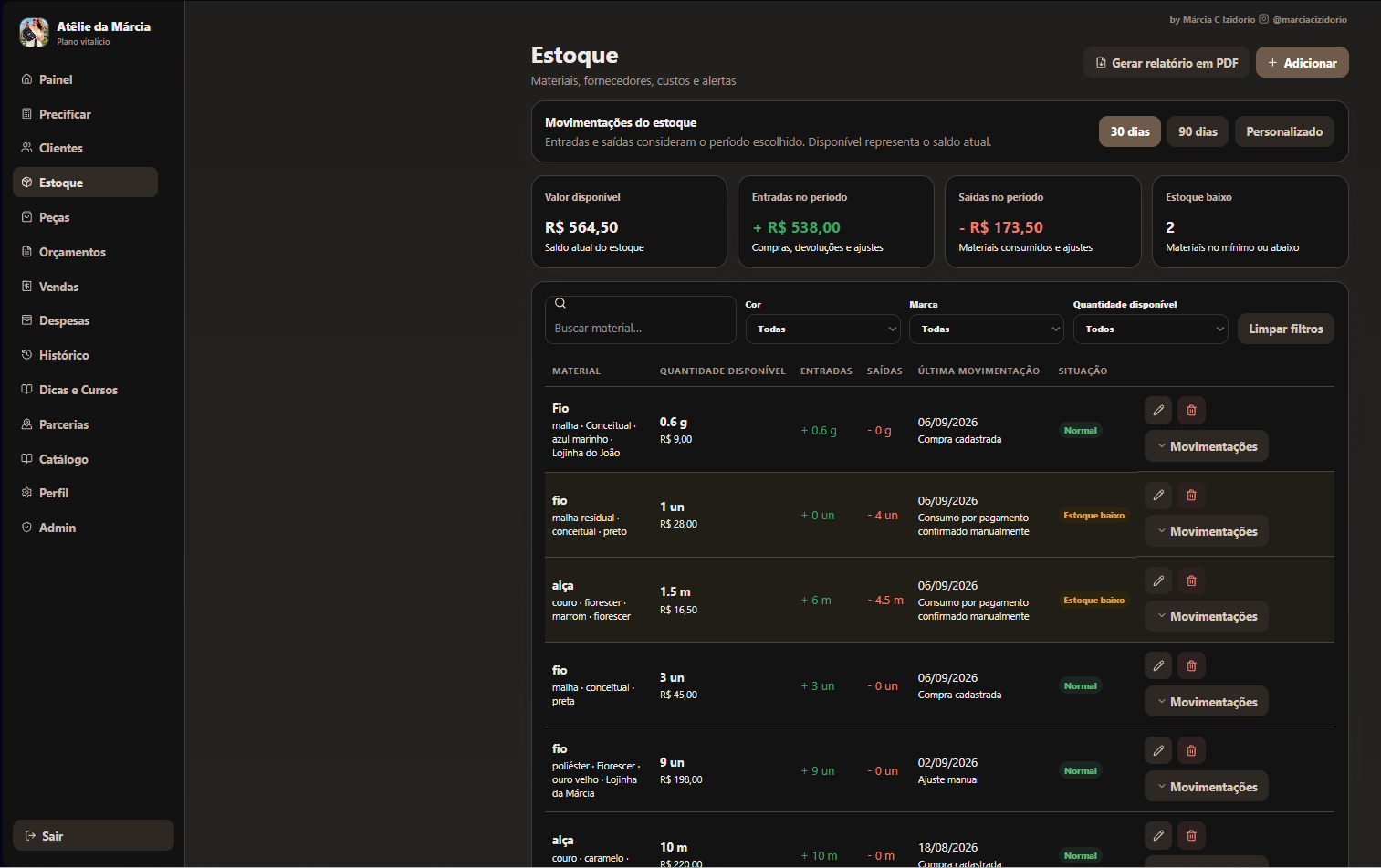Open the Cor filter dropdown

(x=822, y=329)
